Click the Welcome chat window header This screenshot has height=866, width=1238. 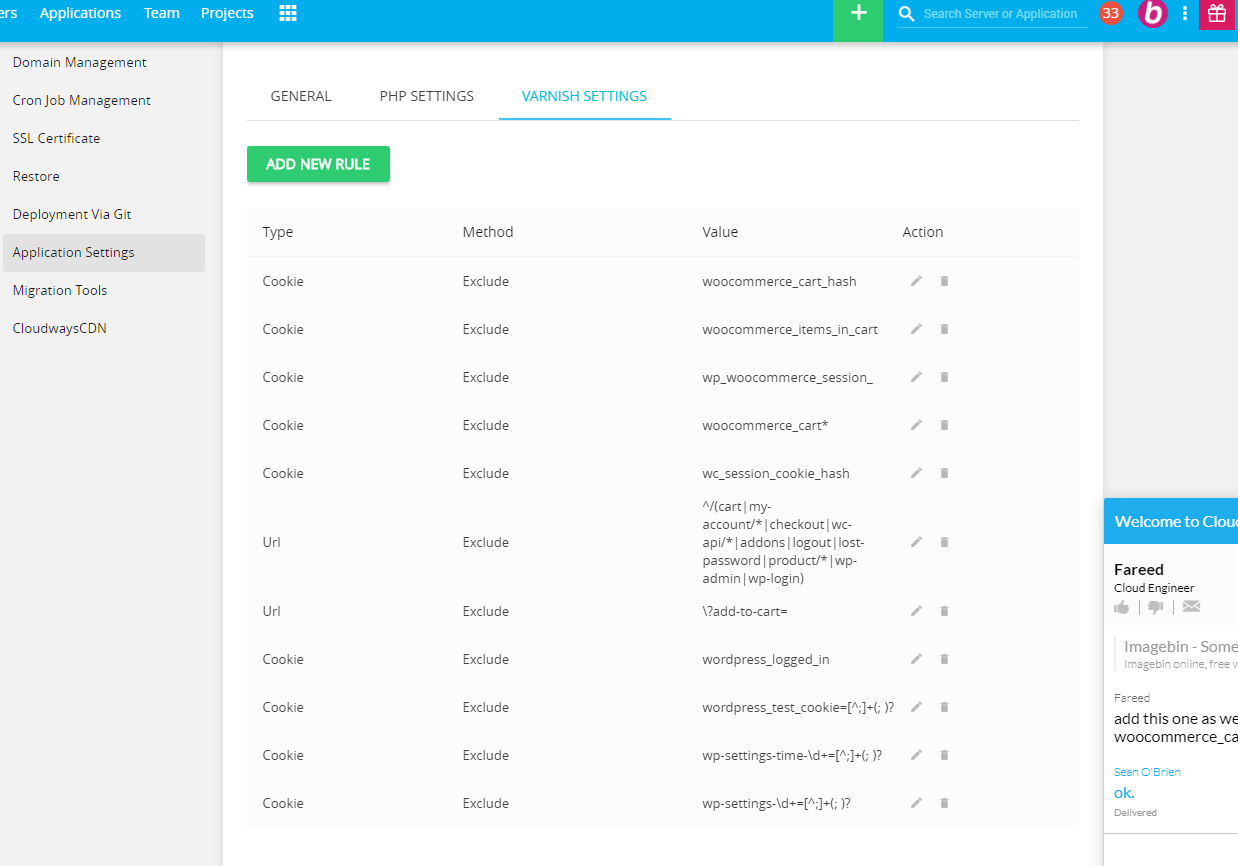click(x=1171, y=521)
